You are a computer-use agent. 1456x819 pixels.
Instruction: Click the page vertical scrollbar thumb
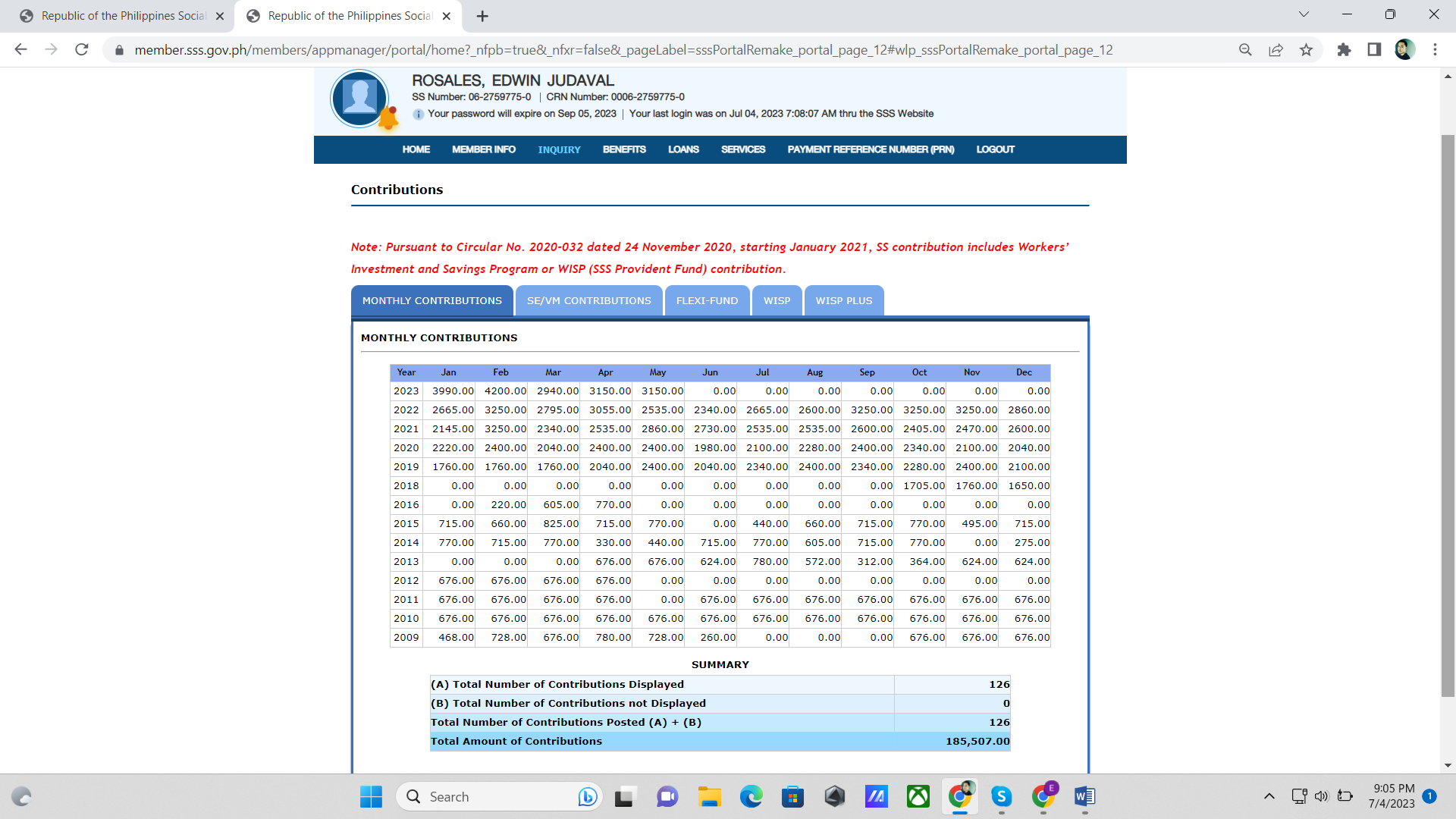coord(1448,416)
